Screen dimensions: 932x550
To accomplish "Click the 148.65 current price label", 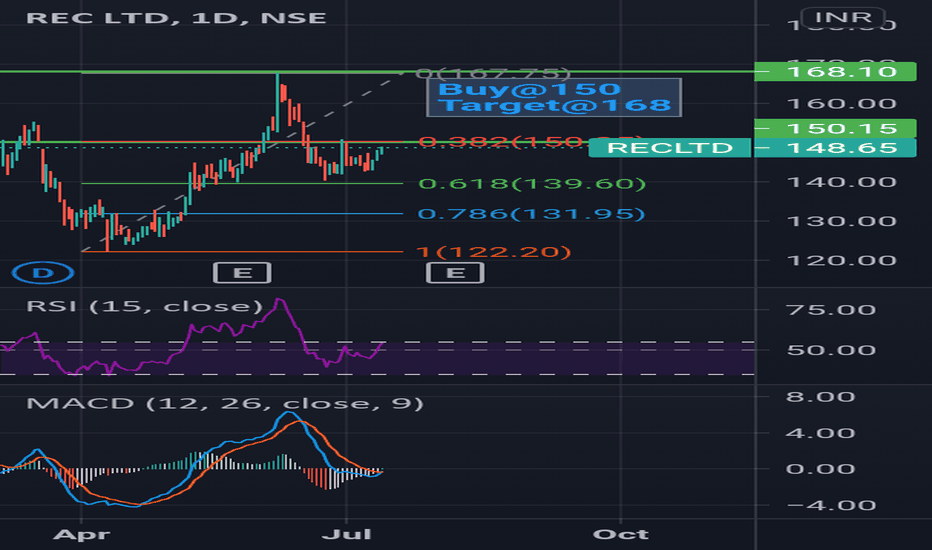I will [835, 147].
